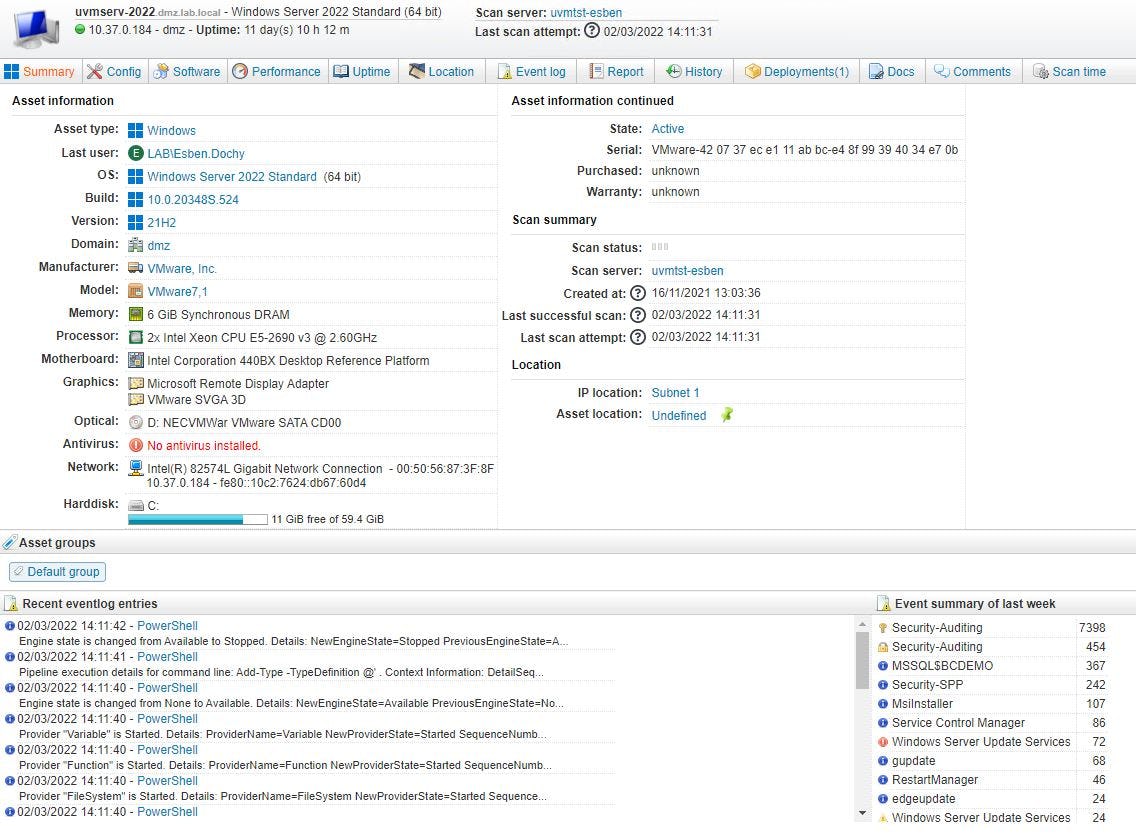This screenshot has width=1136, height=834.
Task: Select the gupdate event summary row
Action: (x=991, y=761)
